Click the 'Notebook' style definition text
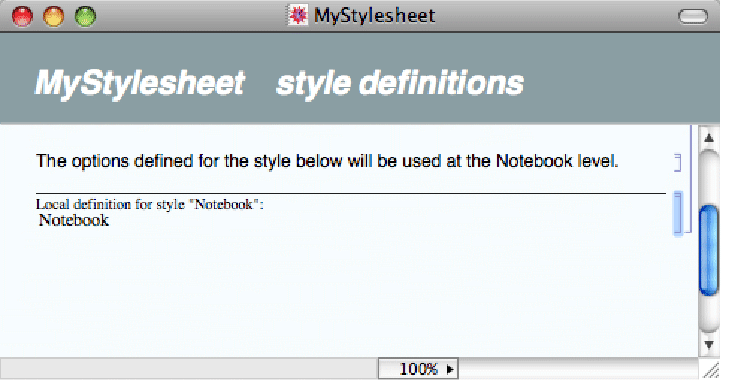This screenshot has width=732, height=380. pos(74,220)
